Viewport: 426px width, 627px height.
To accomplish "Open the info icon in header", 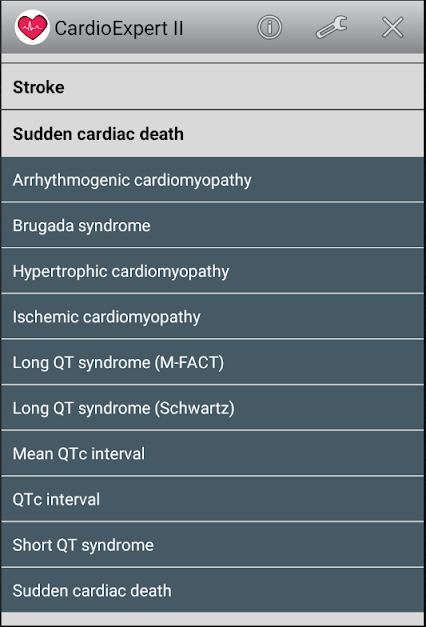I will click(x=269, y=28).
